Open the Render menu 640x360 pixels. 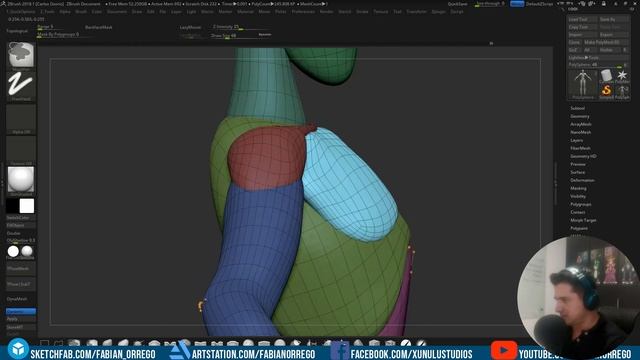(327, 12)
